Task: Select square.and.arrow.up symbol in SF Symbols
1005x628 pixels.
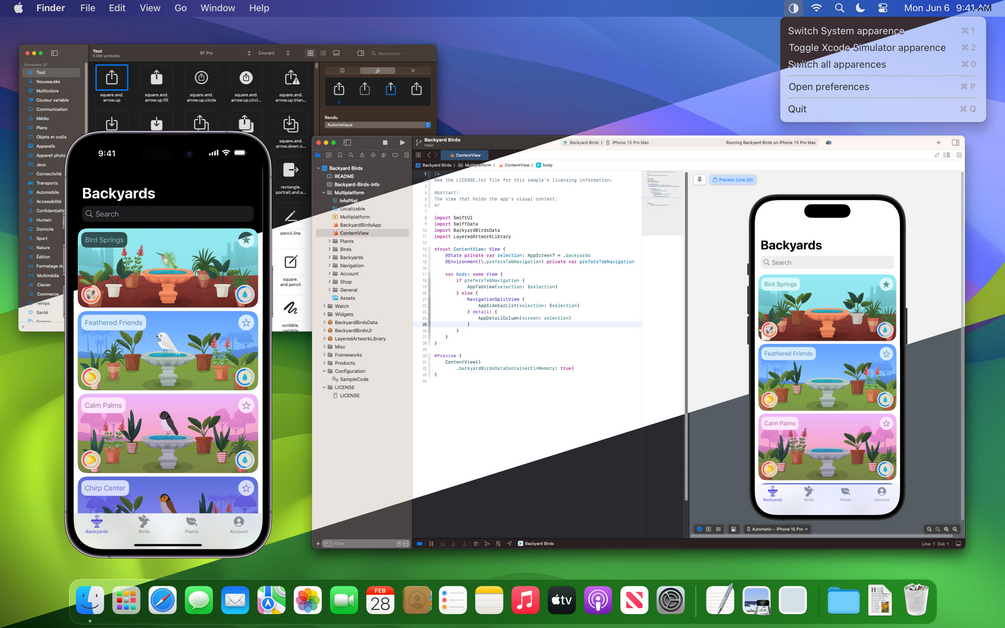Action: tap(112, 78)
